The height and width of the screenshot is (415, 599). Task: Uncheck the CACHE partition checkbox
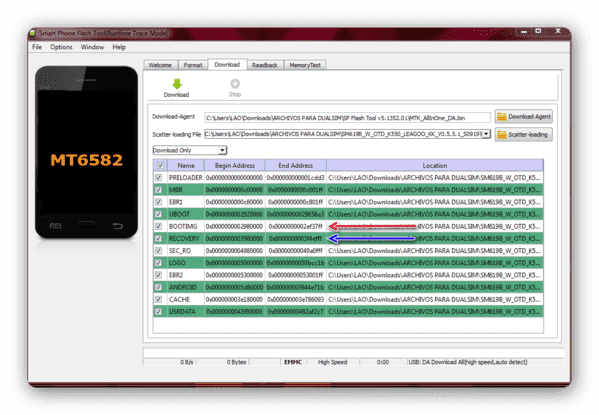point(159,299)
